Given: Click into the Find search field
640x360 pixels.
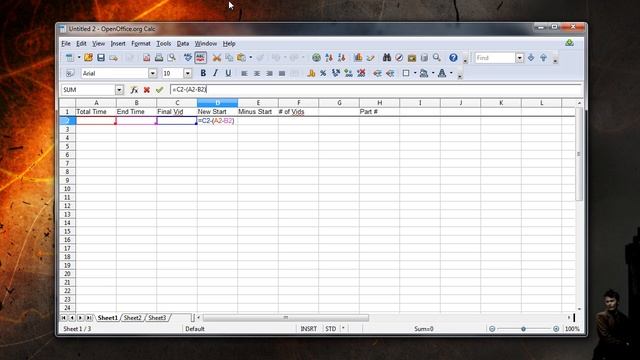Looking at the screenshot, I should point(495,58).
